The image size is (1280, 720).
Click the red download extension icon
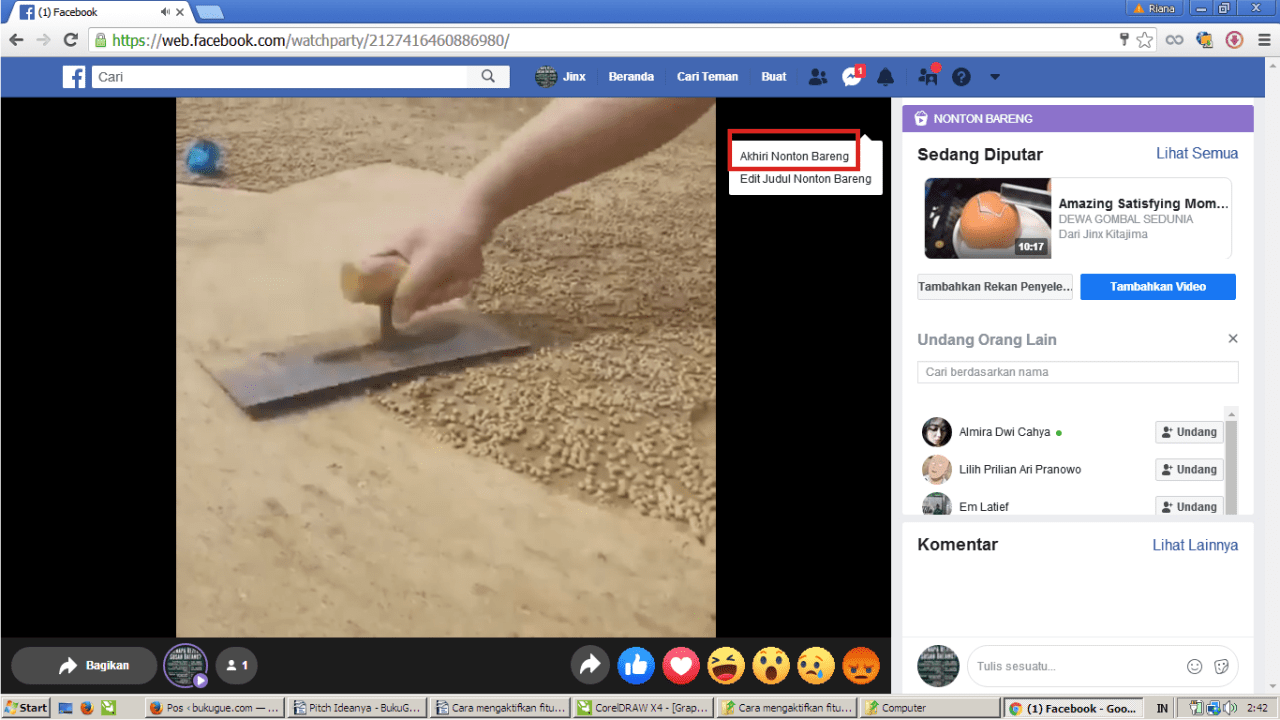(x=1235, y=40)
